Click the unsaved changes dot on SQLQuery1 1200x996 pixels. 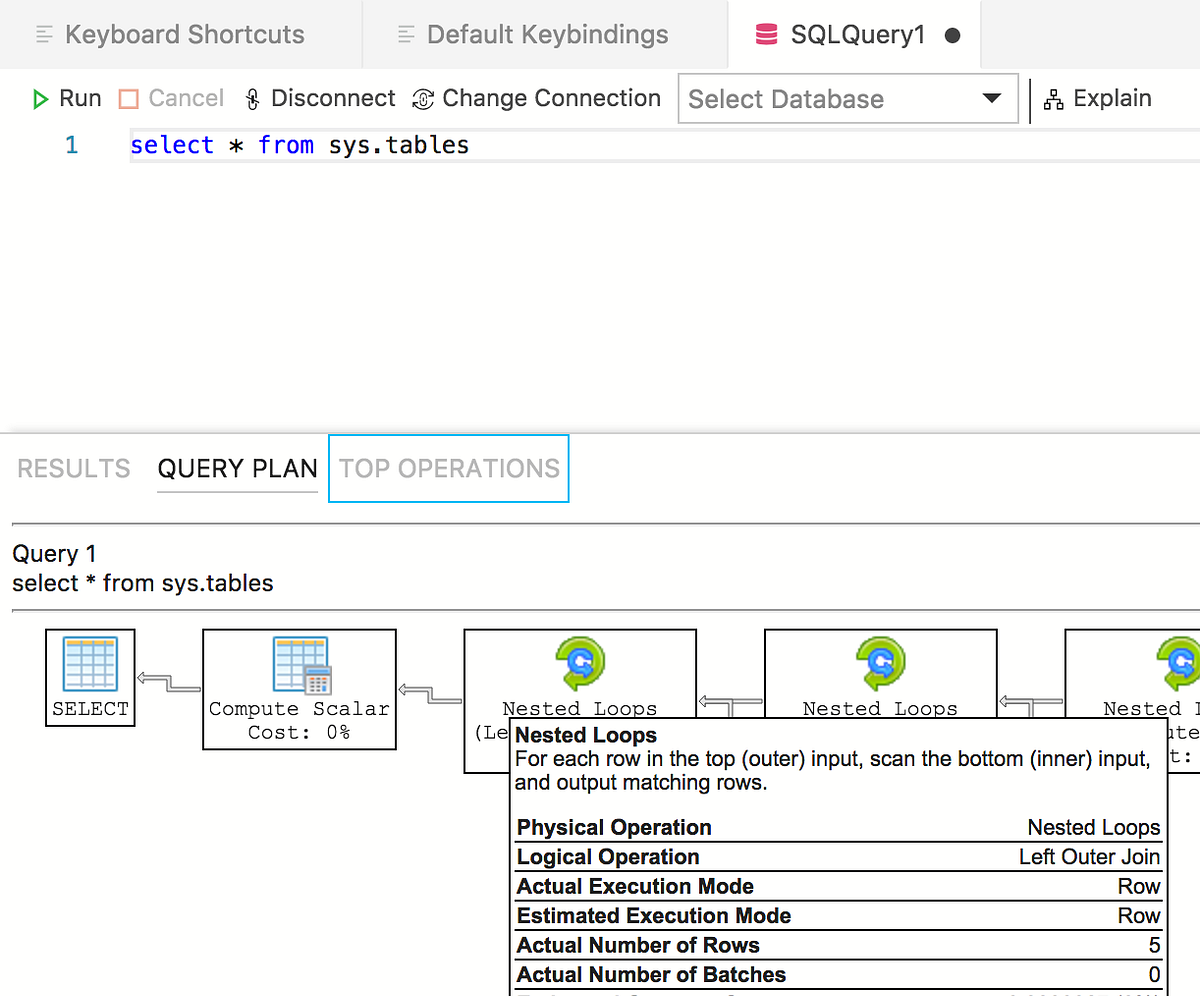[x=951, y=33]
